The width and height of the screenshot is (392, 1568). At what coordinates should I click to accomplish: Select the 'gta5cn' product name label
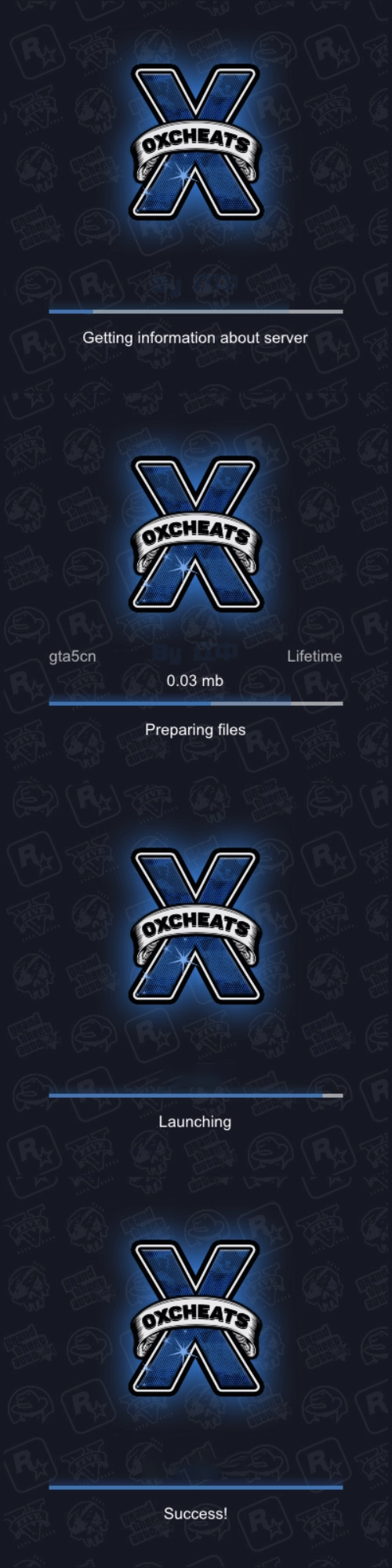tap(73, 657)
